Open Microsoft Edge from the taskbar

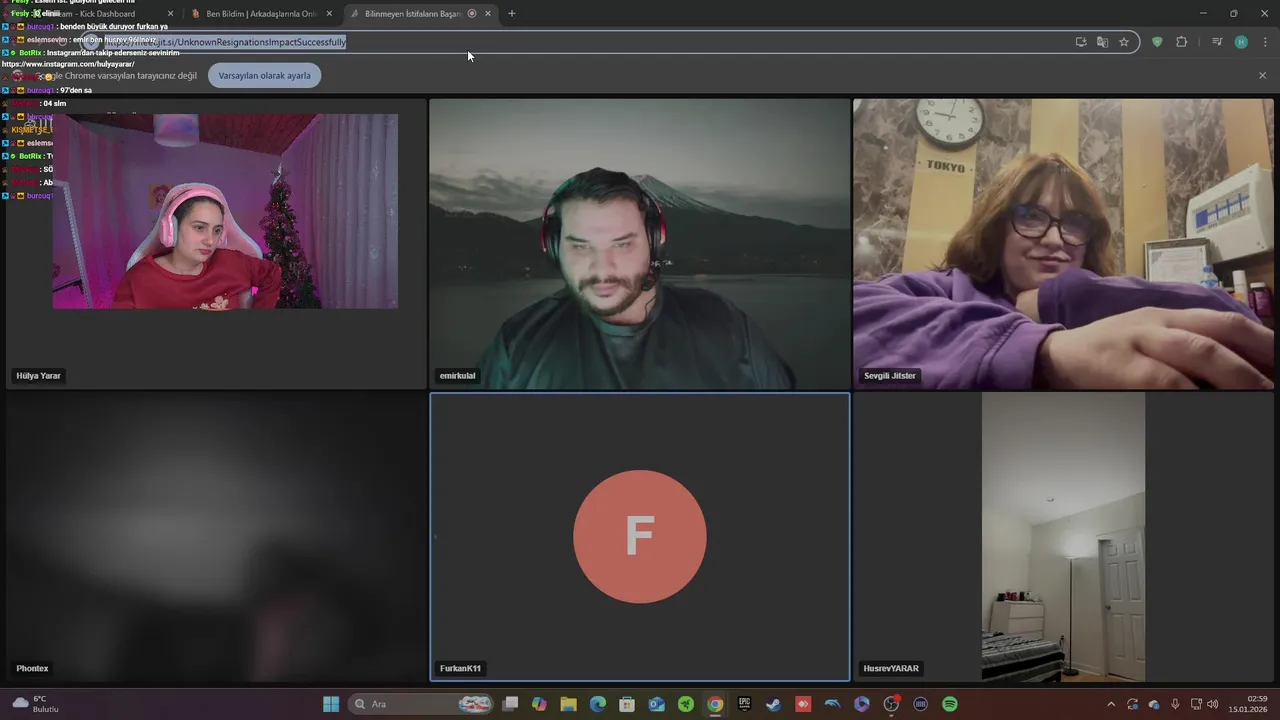tap(598, 704)
